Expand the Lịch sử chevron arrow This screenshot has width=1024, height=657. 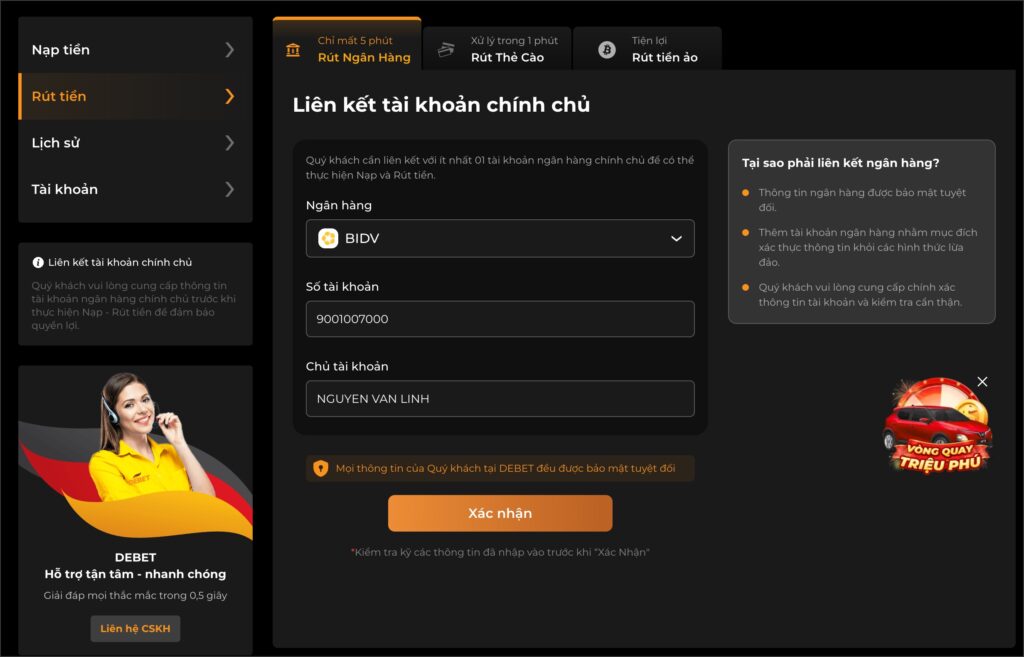click(229, 142)
